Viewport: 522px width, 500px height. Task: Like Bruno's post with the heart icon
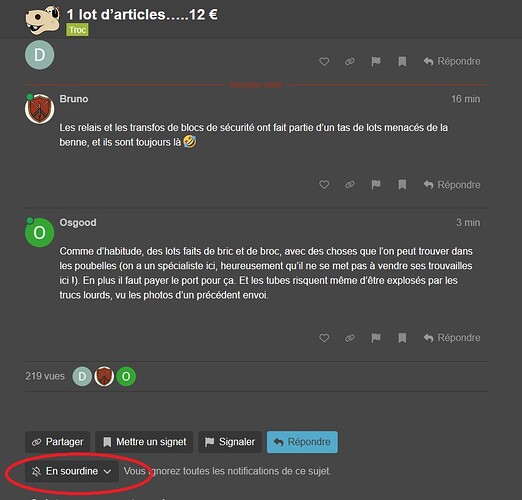click(324, 185)
